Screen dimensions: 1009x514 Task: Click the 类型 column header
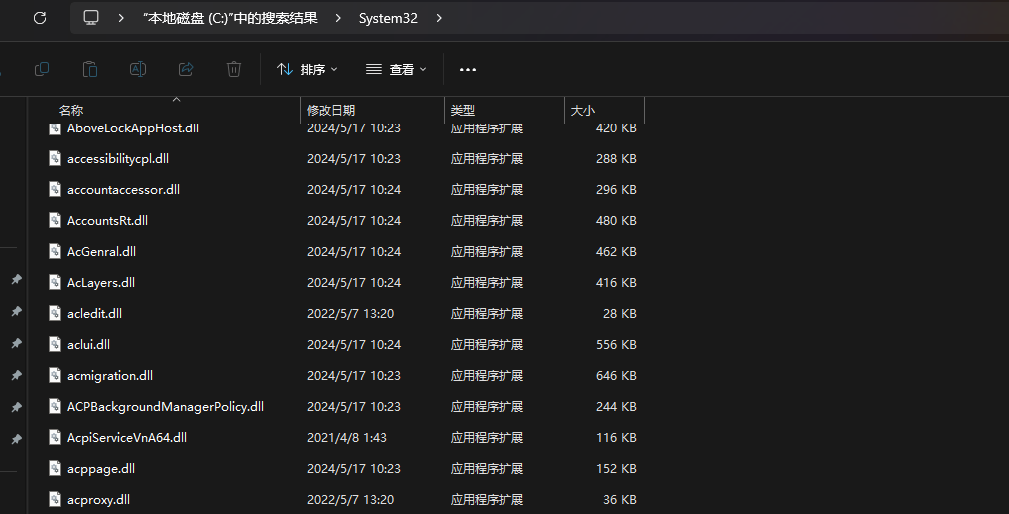pyautogui.click(x=463, y=110)
